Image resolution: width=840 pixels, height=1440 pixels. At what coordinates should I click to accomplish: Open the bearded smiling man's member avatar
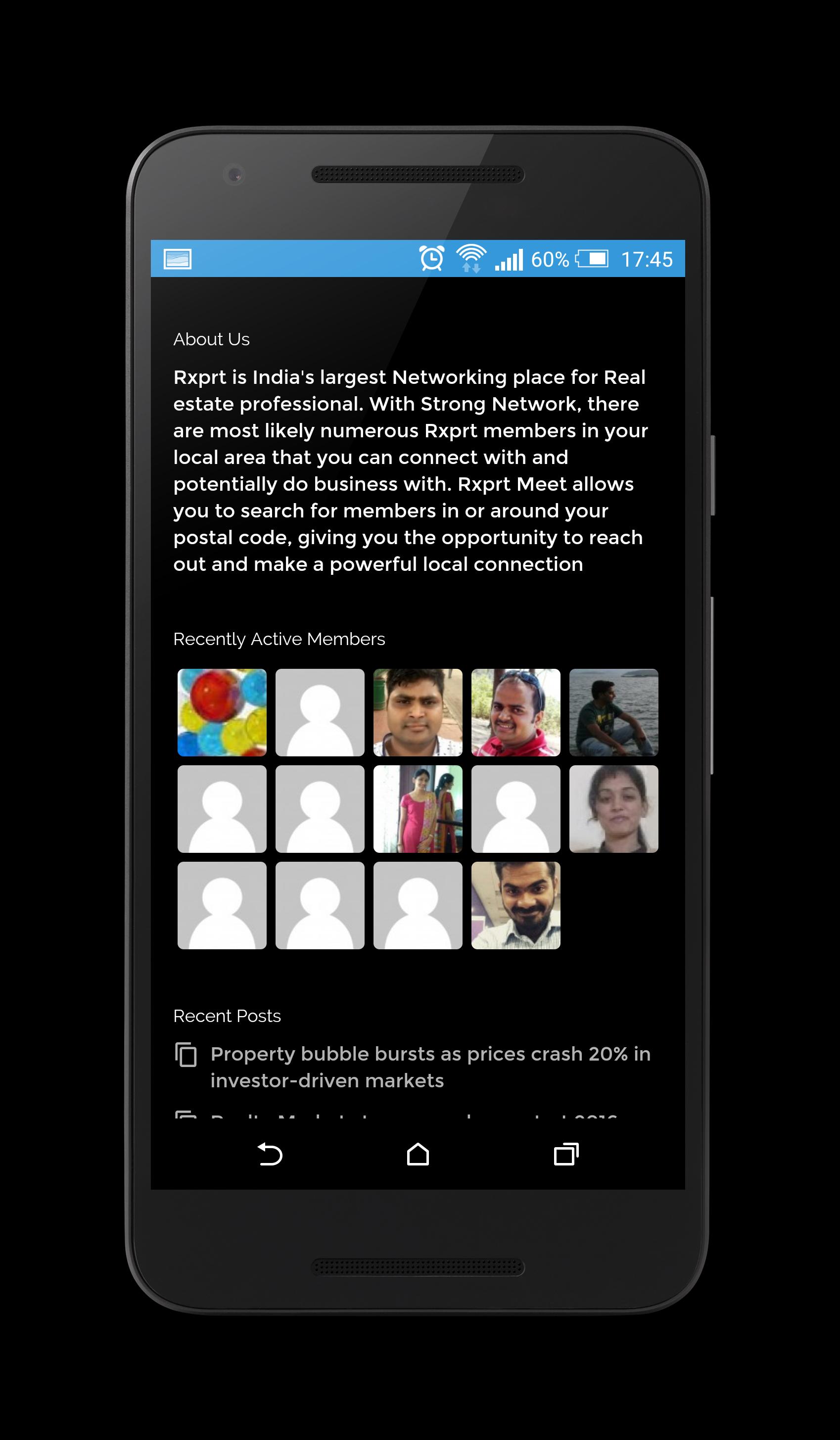pos(515,906)
